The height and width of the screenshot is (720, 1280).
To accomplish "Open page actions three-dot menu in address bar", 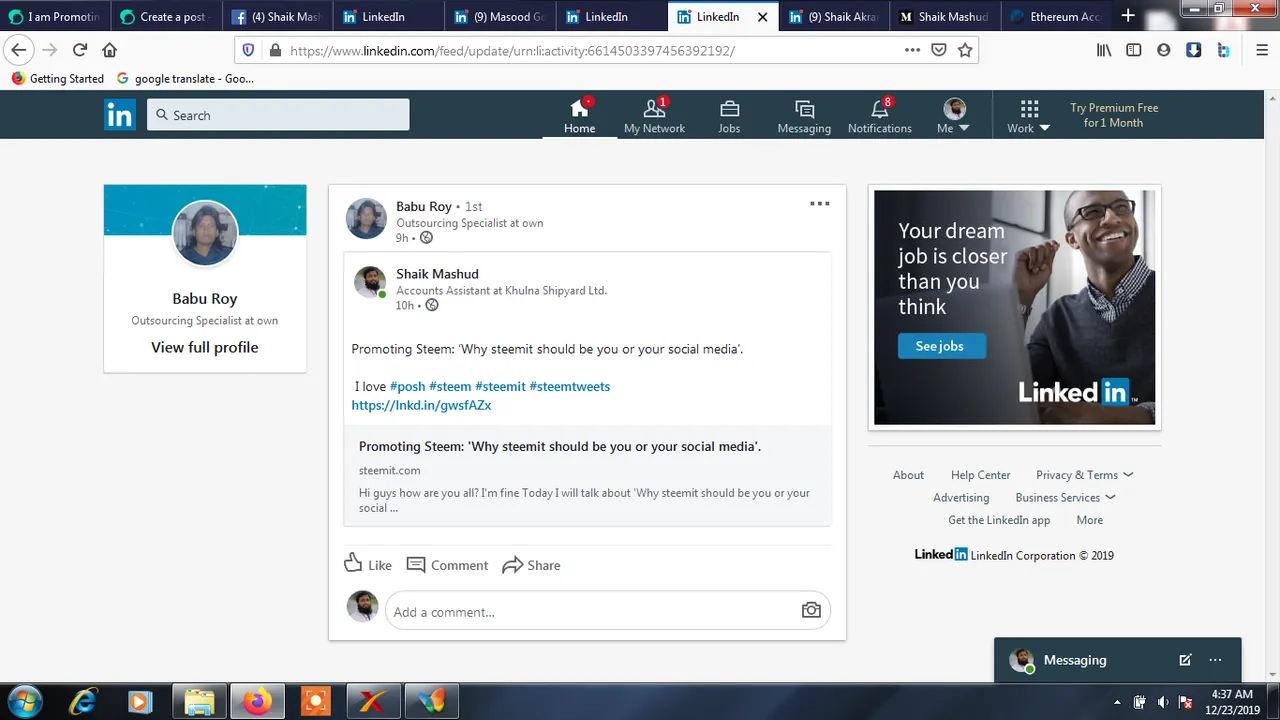I will [x=912, y=50].
